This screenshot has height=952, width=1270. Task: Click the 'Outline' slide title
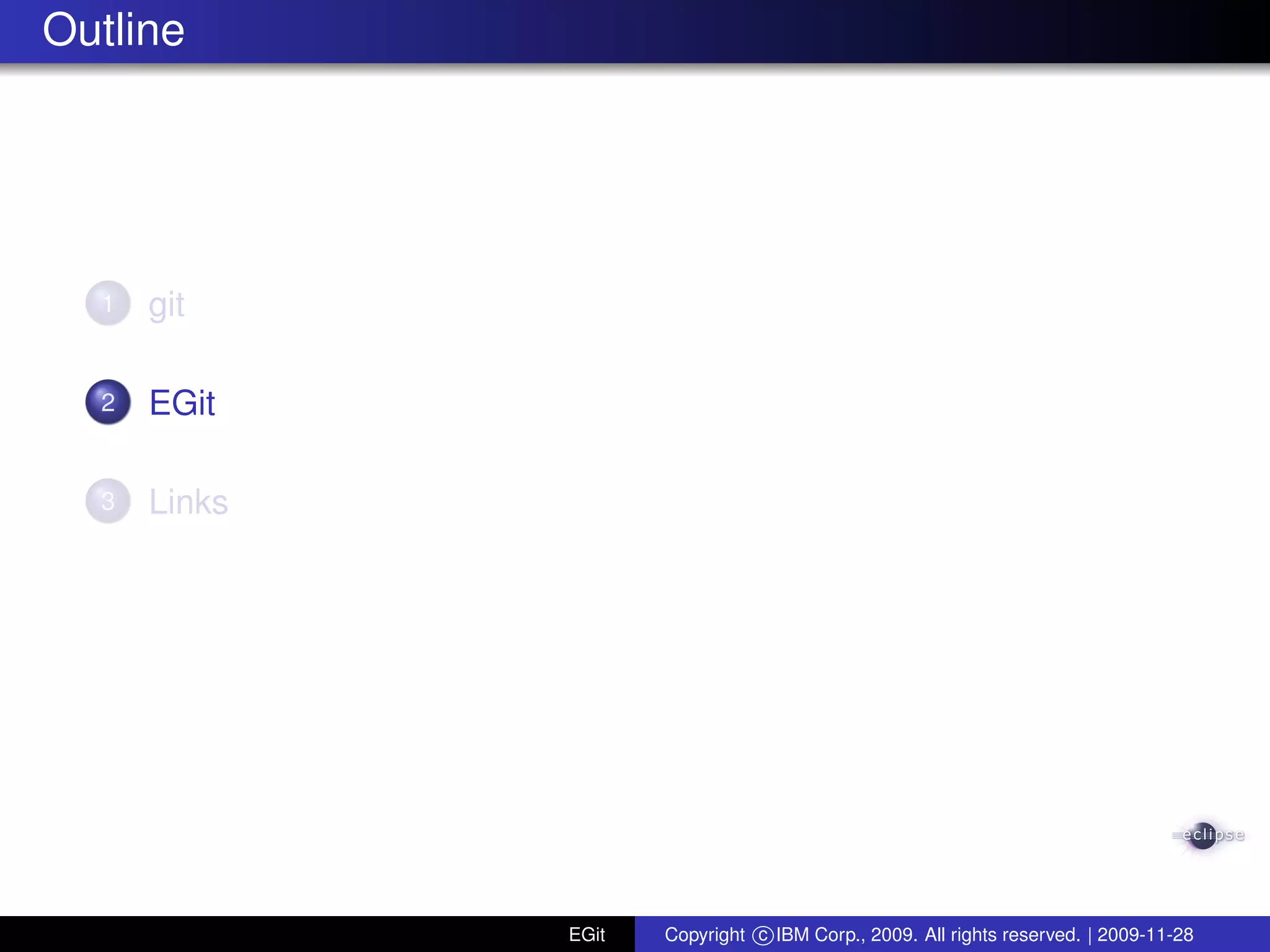113,30
